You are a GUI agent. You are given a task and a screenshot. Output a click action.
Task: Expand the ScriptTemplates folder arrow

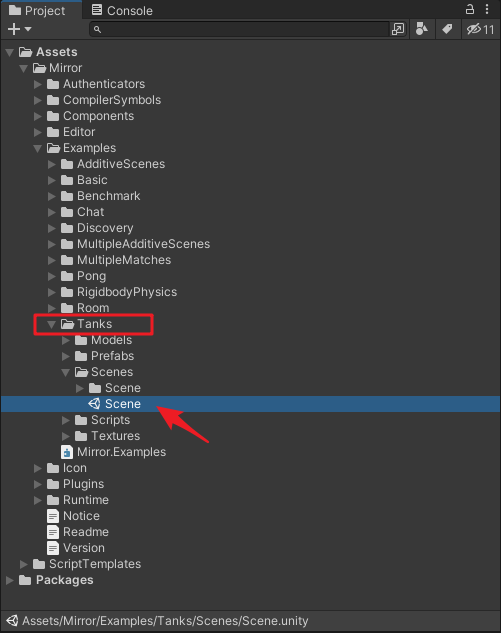coord(23,564)
